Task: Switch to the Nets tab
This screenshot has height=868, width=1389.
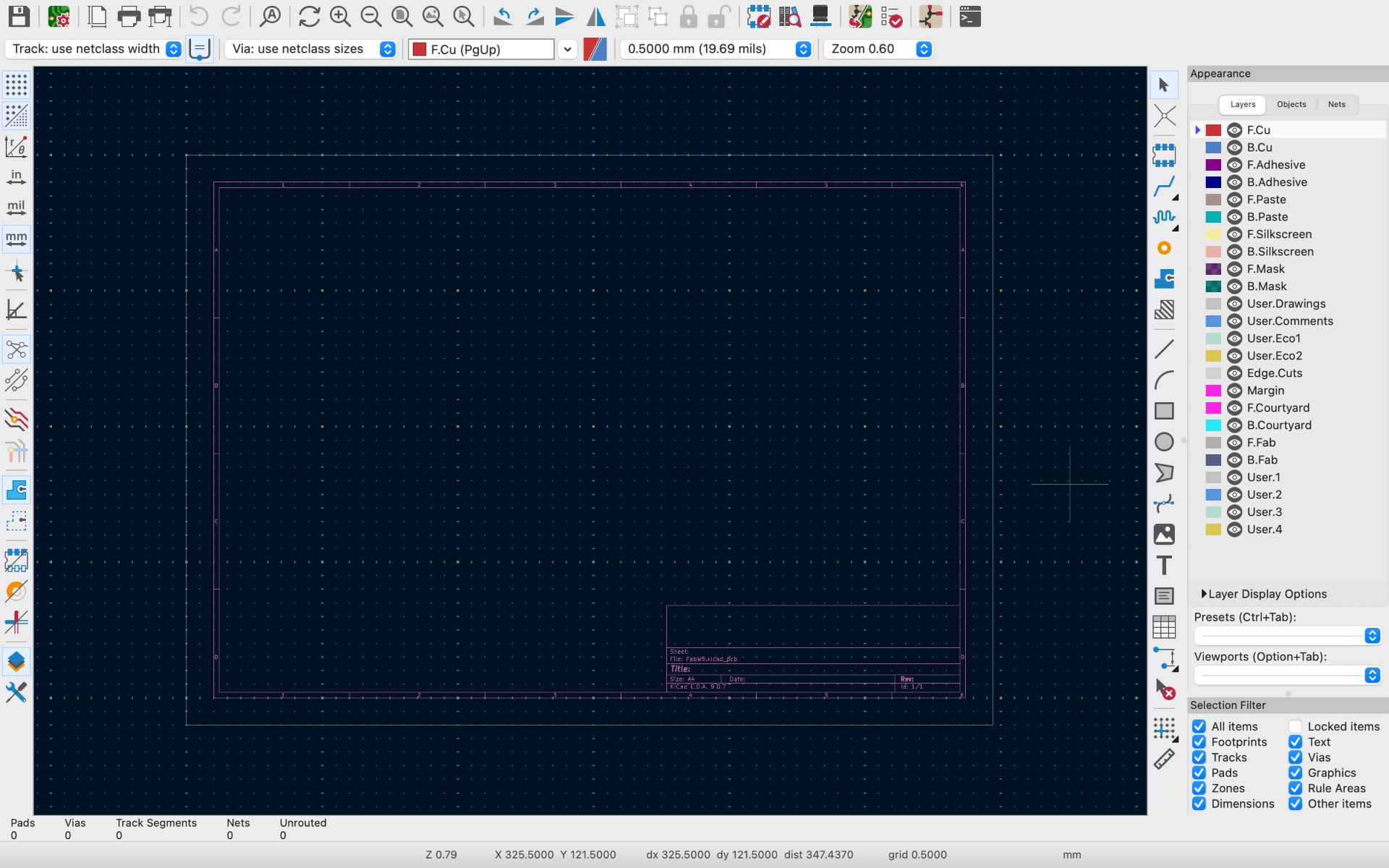Action: tap(1335, 104)
